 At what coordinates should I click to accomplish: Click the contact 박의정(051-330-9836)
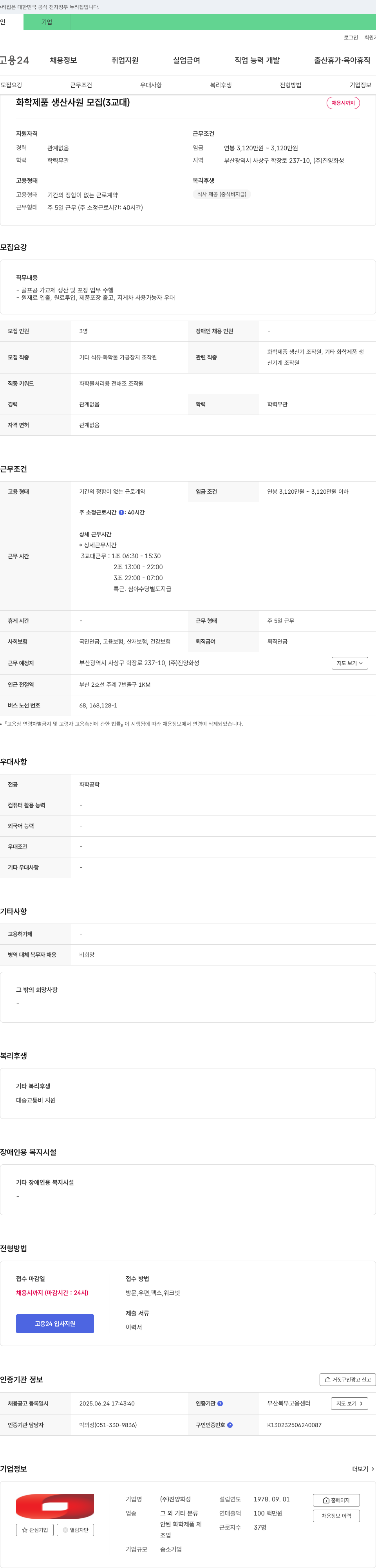(108, 1425)
